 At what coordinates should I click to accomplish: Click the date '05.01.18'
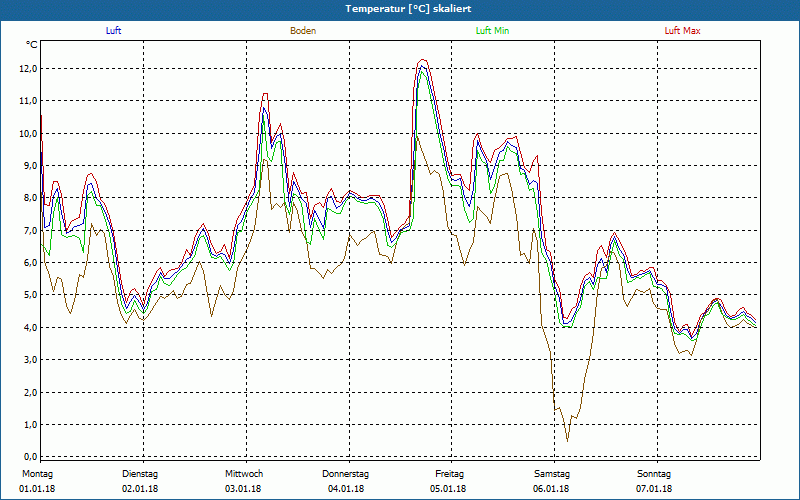448,489
